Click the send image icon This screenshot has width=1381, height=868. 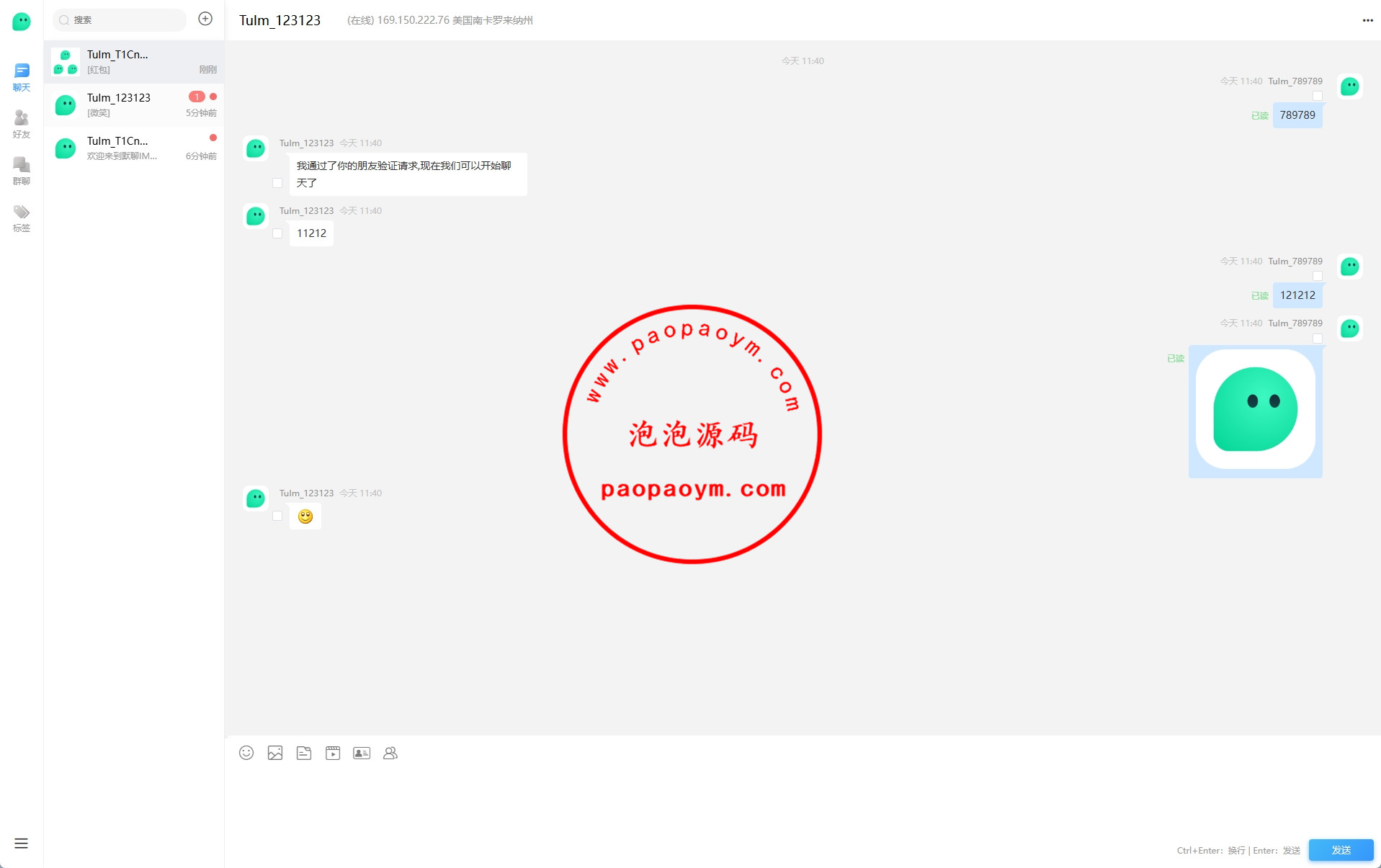coord(275,753)
